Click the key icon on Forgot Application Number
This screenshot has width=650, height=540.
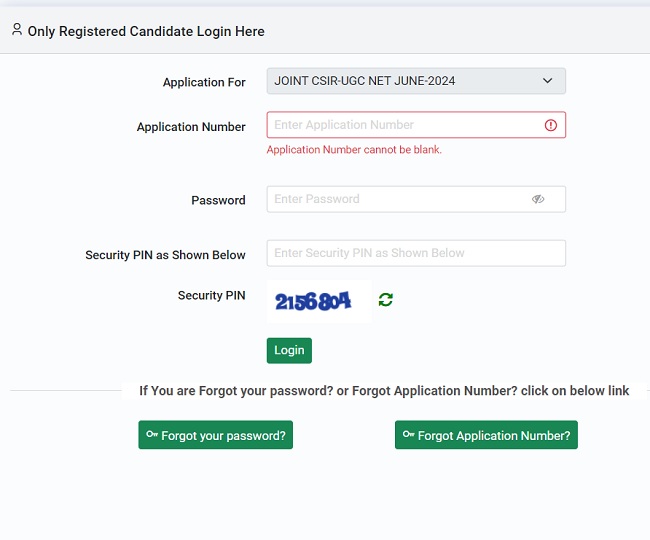[x=409, y=435]
